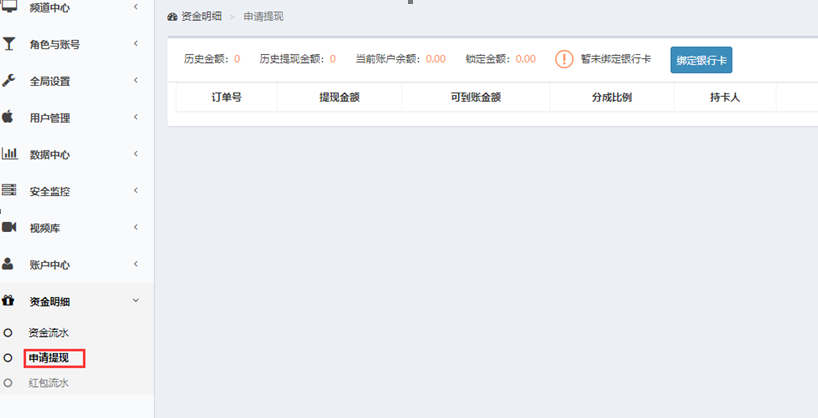
Task: Expand the 全局设置 chevron
Action: pyautogui.click(x=136, y=80)
